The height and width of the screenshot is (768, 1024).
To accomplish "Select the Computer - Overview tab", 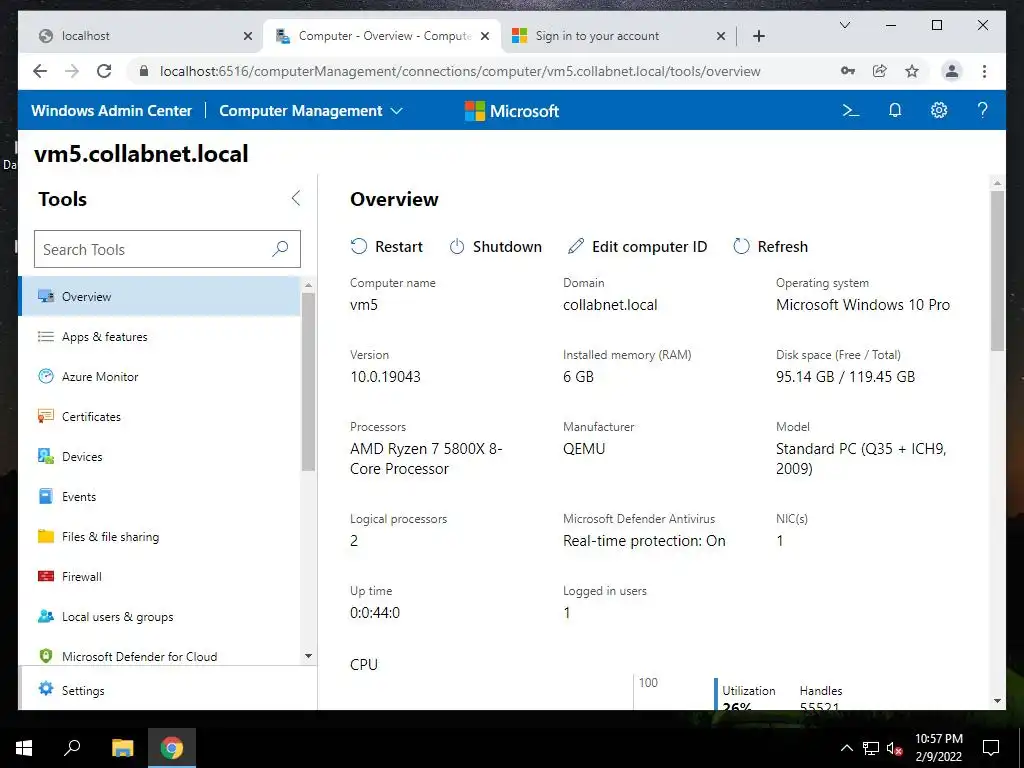I will (x=382, y=35).
